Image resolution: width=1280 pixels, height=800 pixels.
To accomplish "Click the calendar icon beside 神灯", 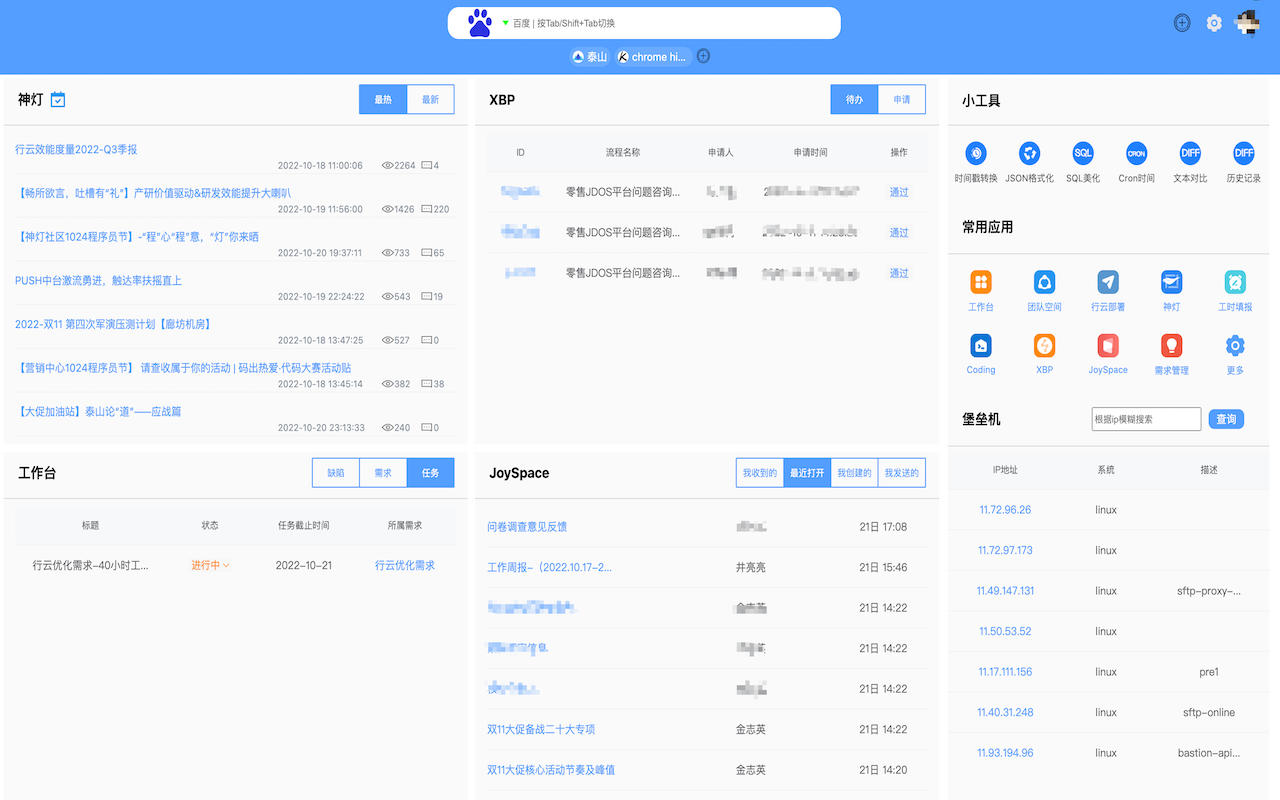I will (x=57, y=99).
